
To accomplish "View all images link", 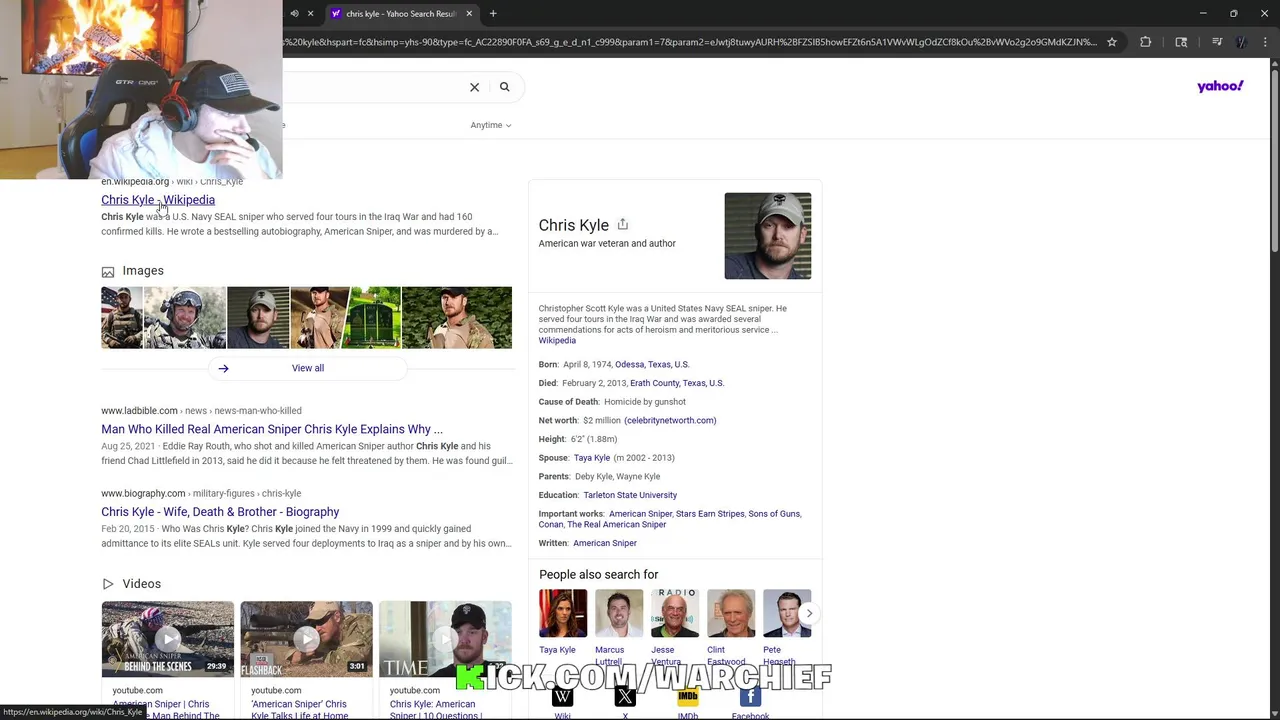I will (308, 368).
